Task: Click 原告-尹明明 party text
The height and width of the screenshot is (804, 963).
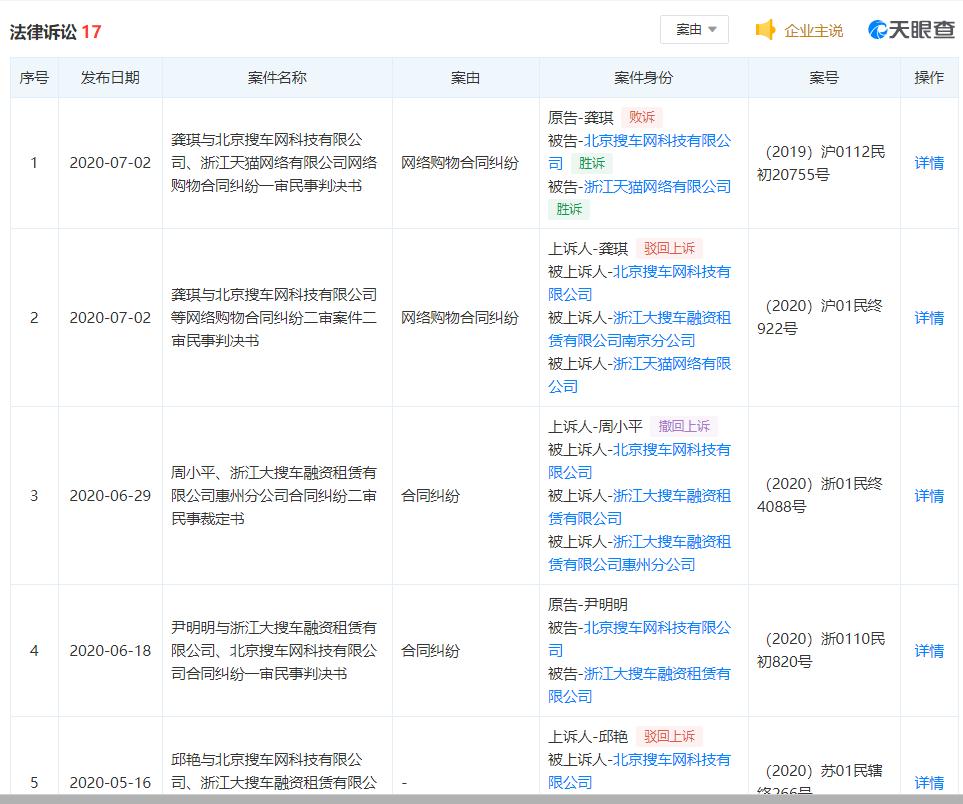Action: 588,604
